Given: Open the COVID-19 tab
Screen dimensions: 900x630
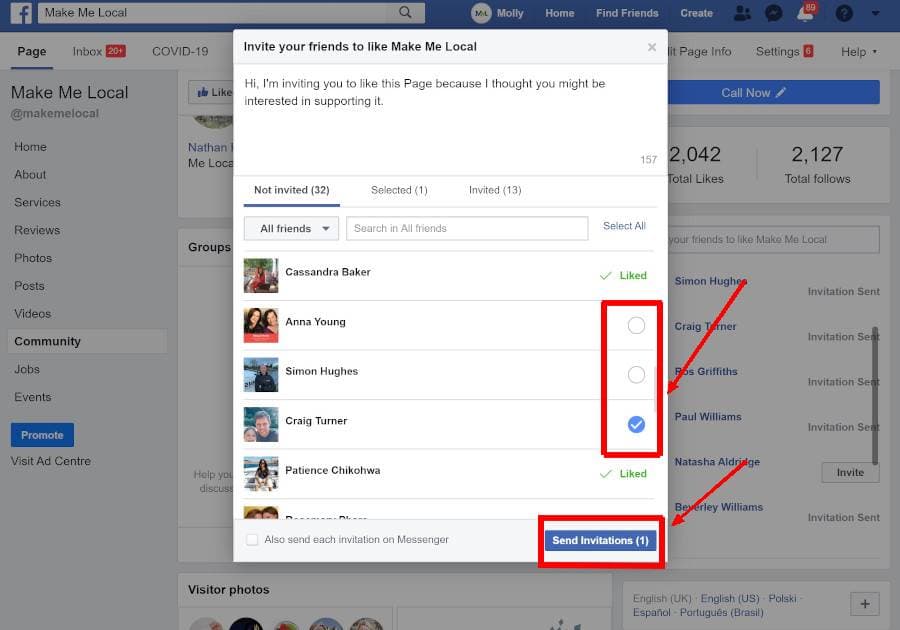Looking at the screenshot, I should coord(180,51).
